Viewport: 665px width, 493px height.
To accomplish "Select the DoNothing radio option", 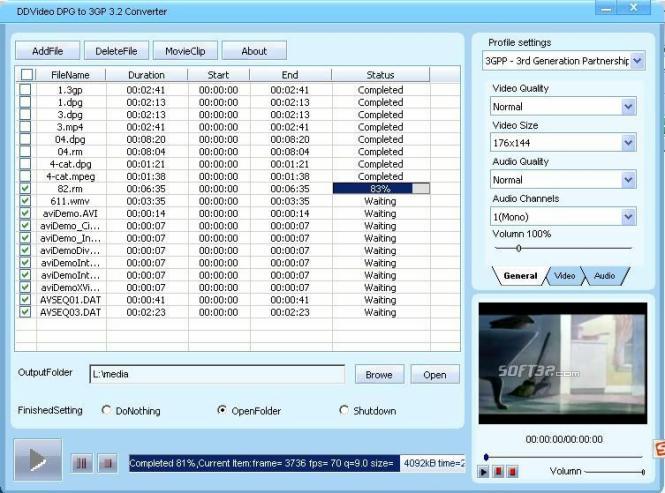I will coord(106,410).
